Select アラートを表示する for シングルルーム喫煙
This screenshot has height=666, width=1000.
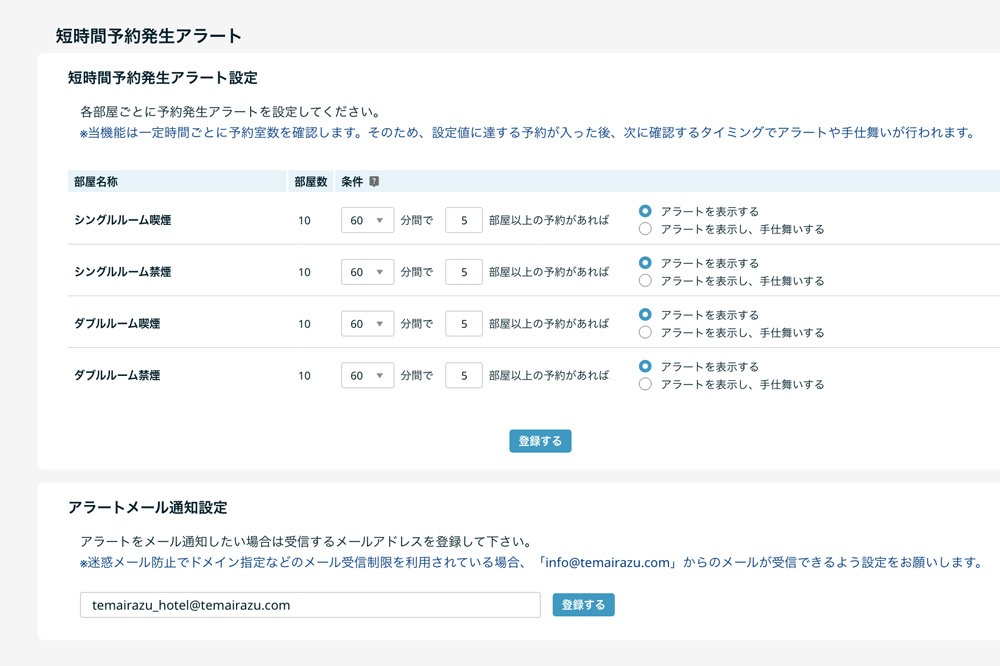click(x=644, y=211)
